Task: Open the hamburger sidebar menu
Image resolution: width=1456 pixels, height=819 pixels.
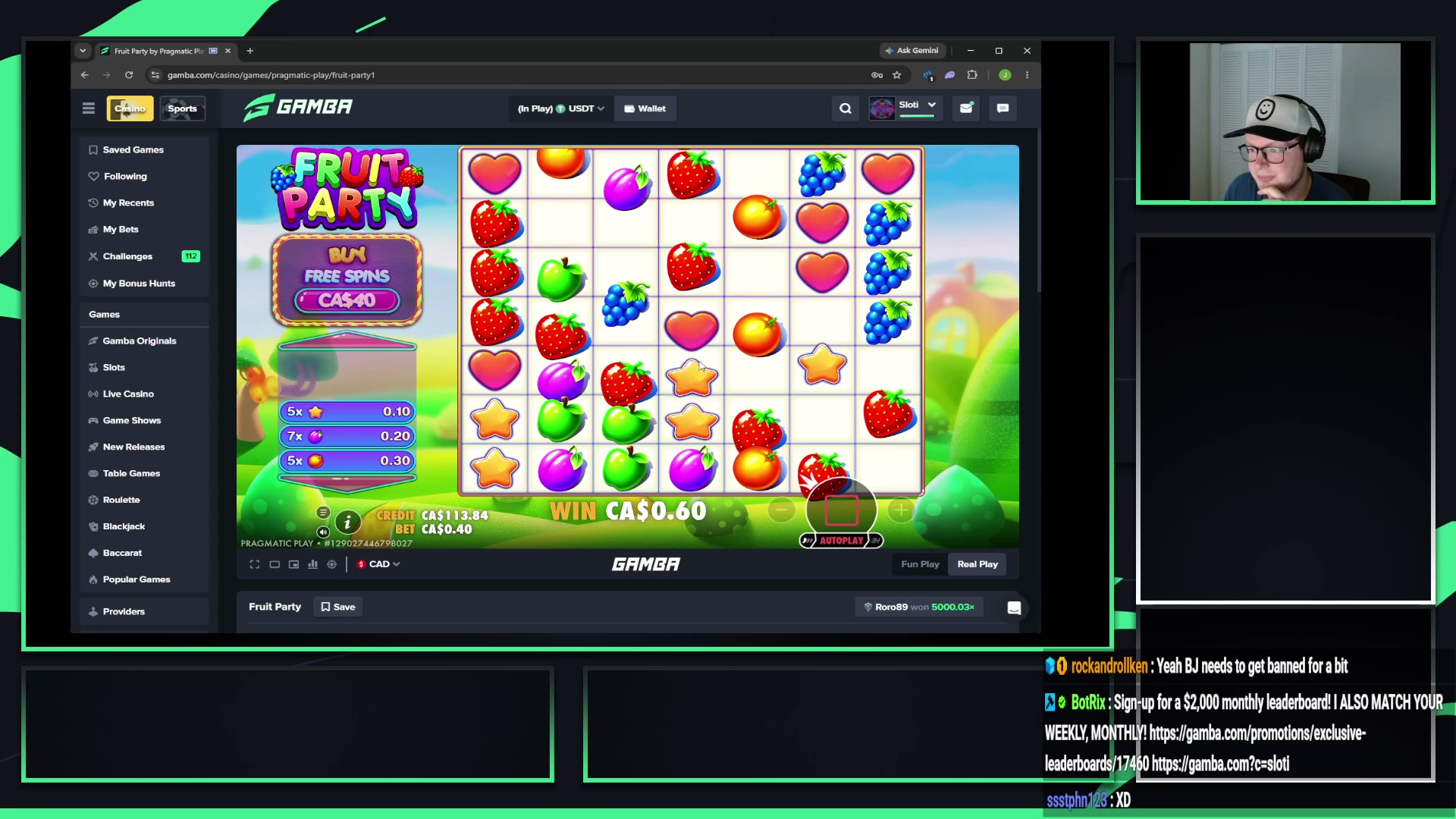Action: pyautogui.click(x=89, y=108)
